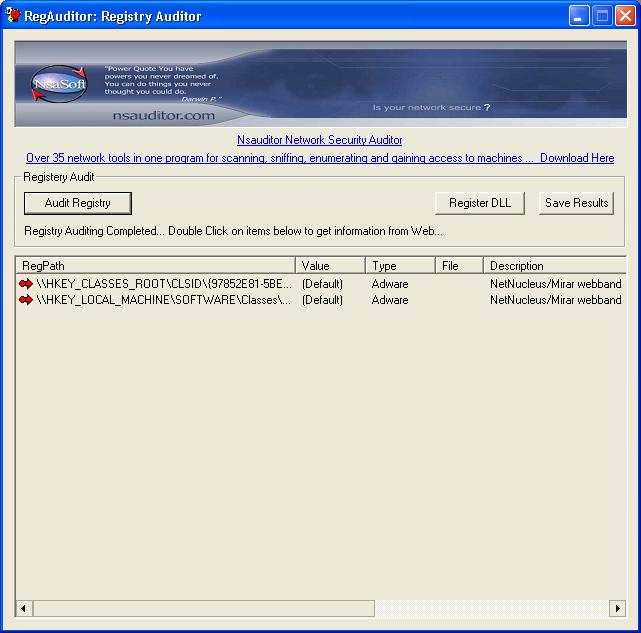Click red arrow icon of HKEY_CLASSES_ROOT row
The width and height of the screenshot is (641, 633).
(26, 283)
